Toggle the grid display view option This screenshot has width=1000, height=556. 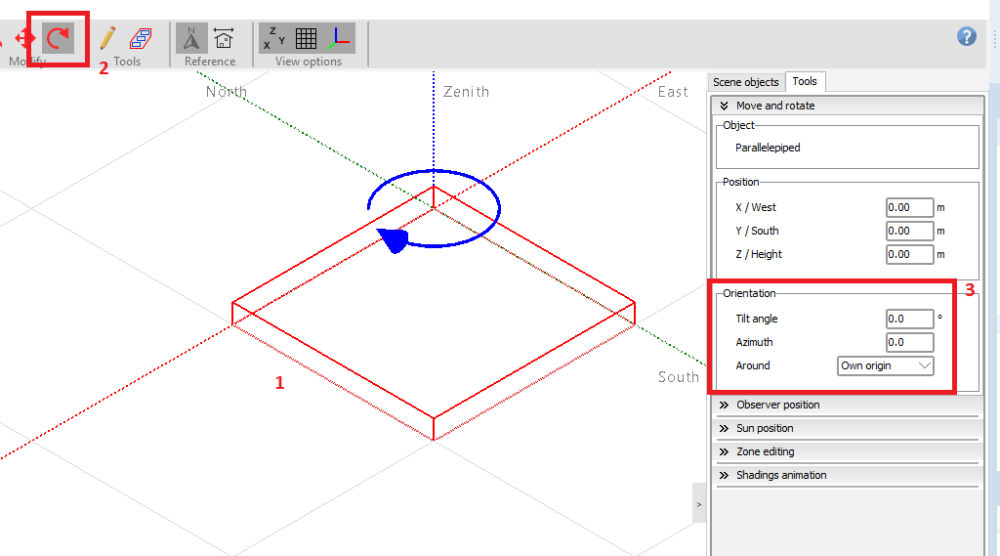pyautogui.click(x=307, y=39)
